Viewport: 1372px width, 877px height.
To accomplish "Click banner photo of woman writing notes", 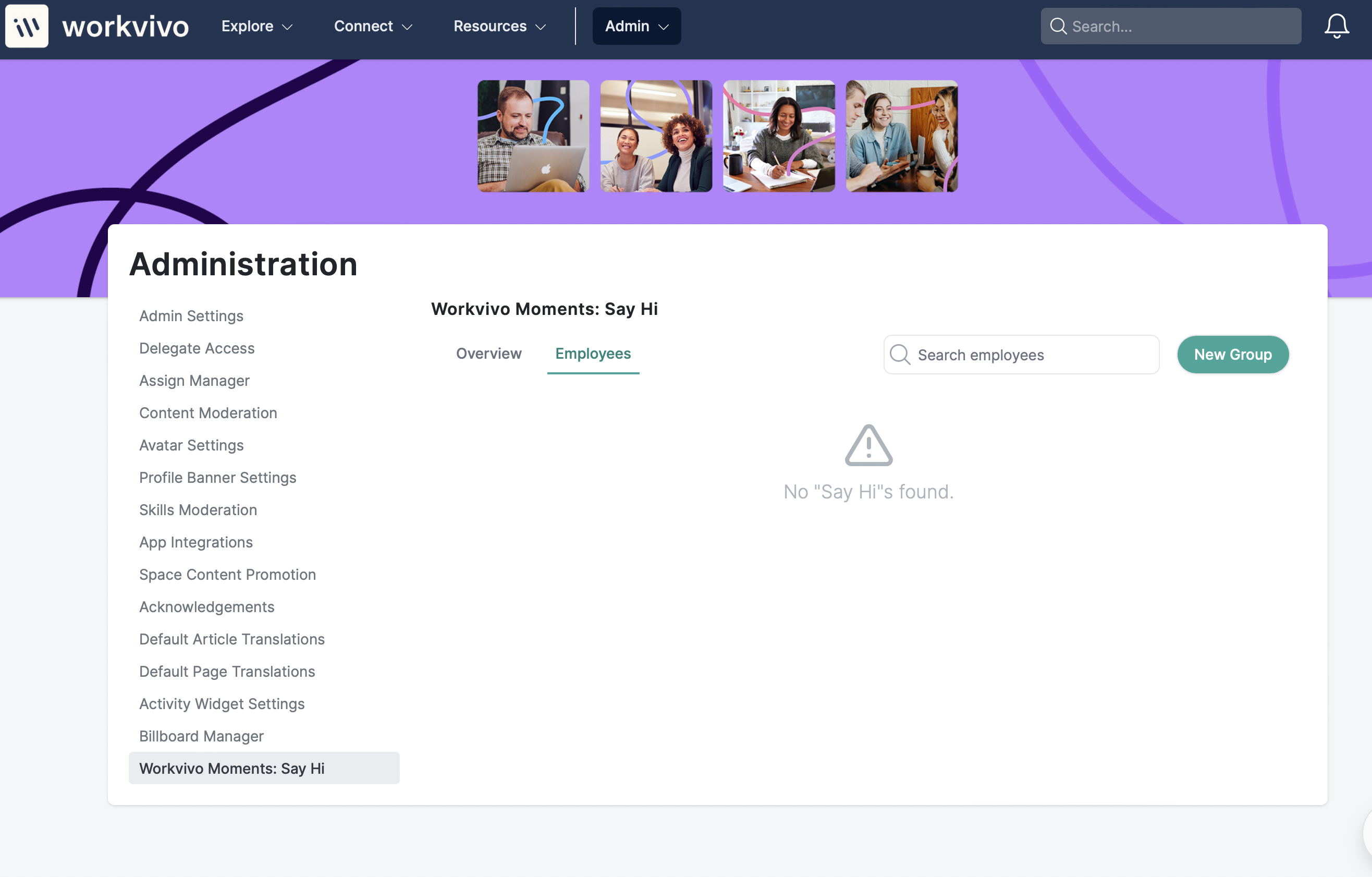I will [x=779, y=136].
